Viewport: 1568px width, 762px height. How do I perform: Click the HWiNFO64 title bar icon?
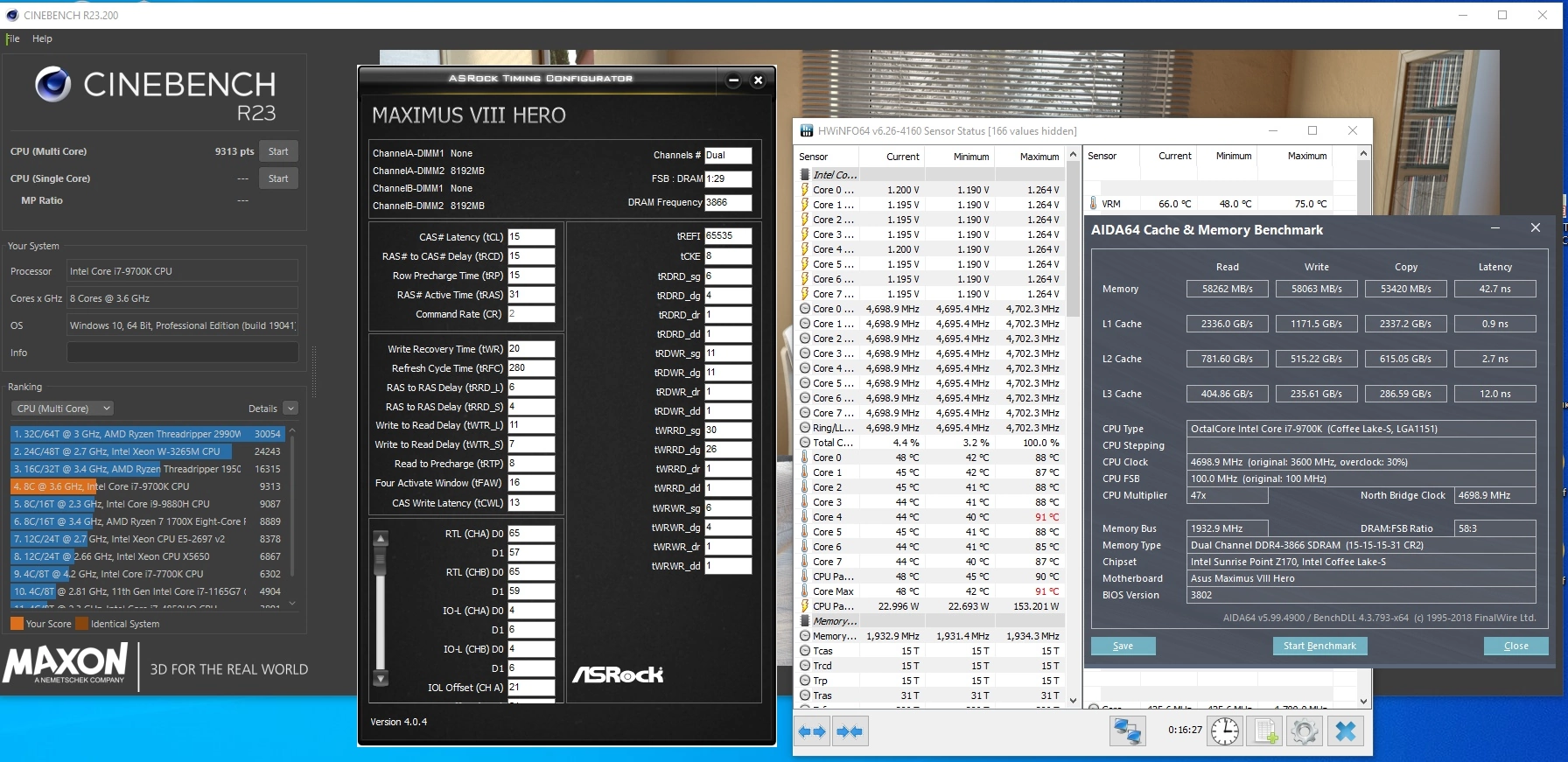coord(806,130)
